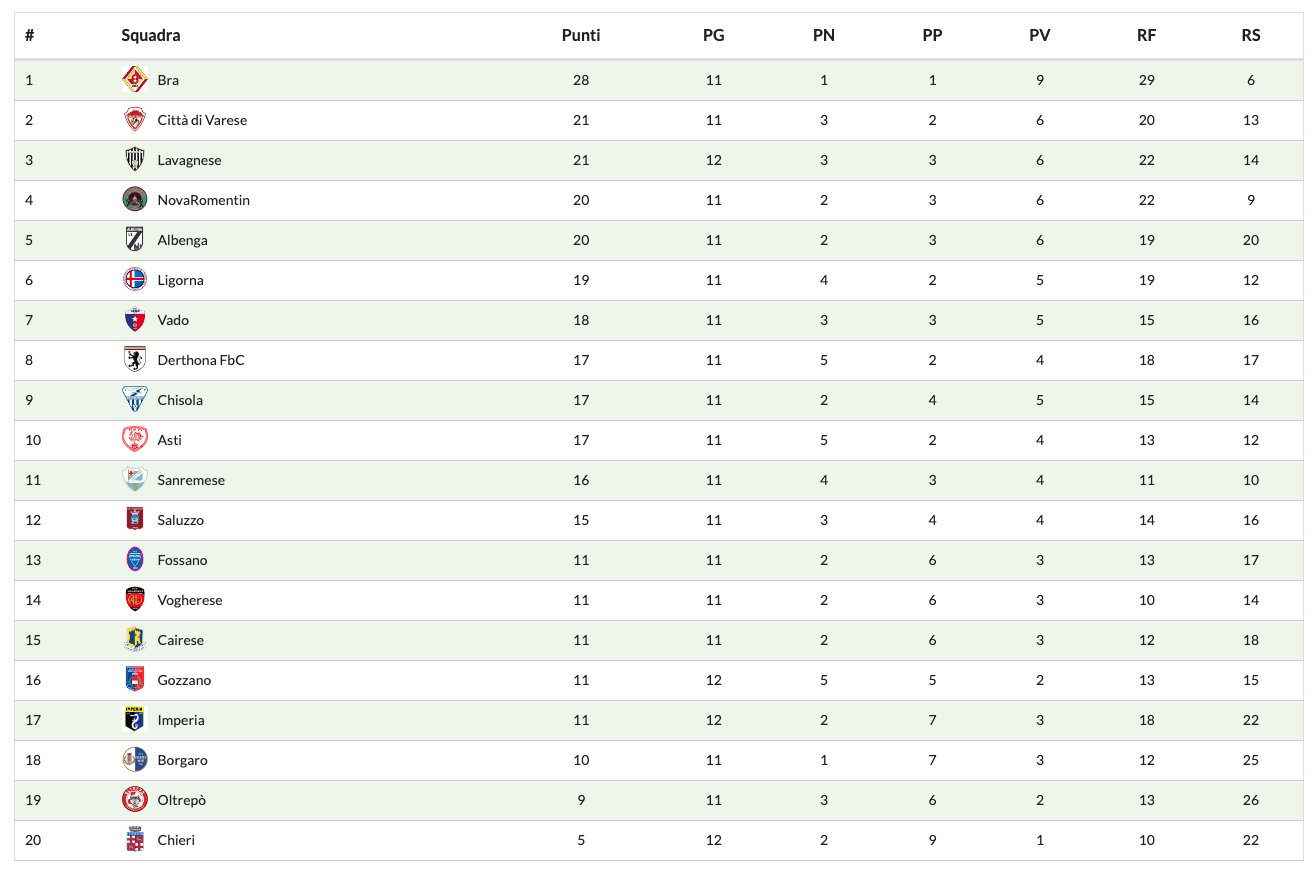The height and width of the screenshot is (876, 1316).
Task: Click the Derthona FbC crest icon
Action: pyautogui.click(x=134, y=360)
